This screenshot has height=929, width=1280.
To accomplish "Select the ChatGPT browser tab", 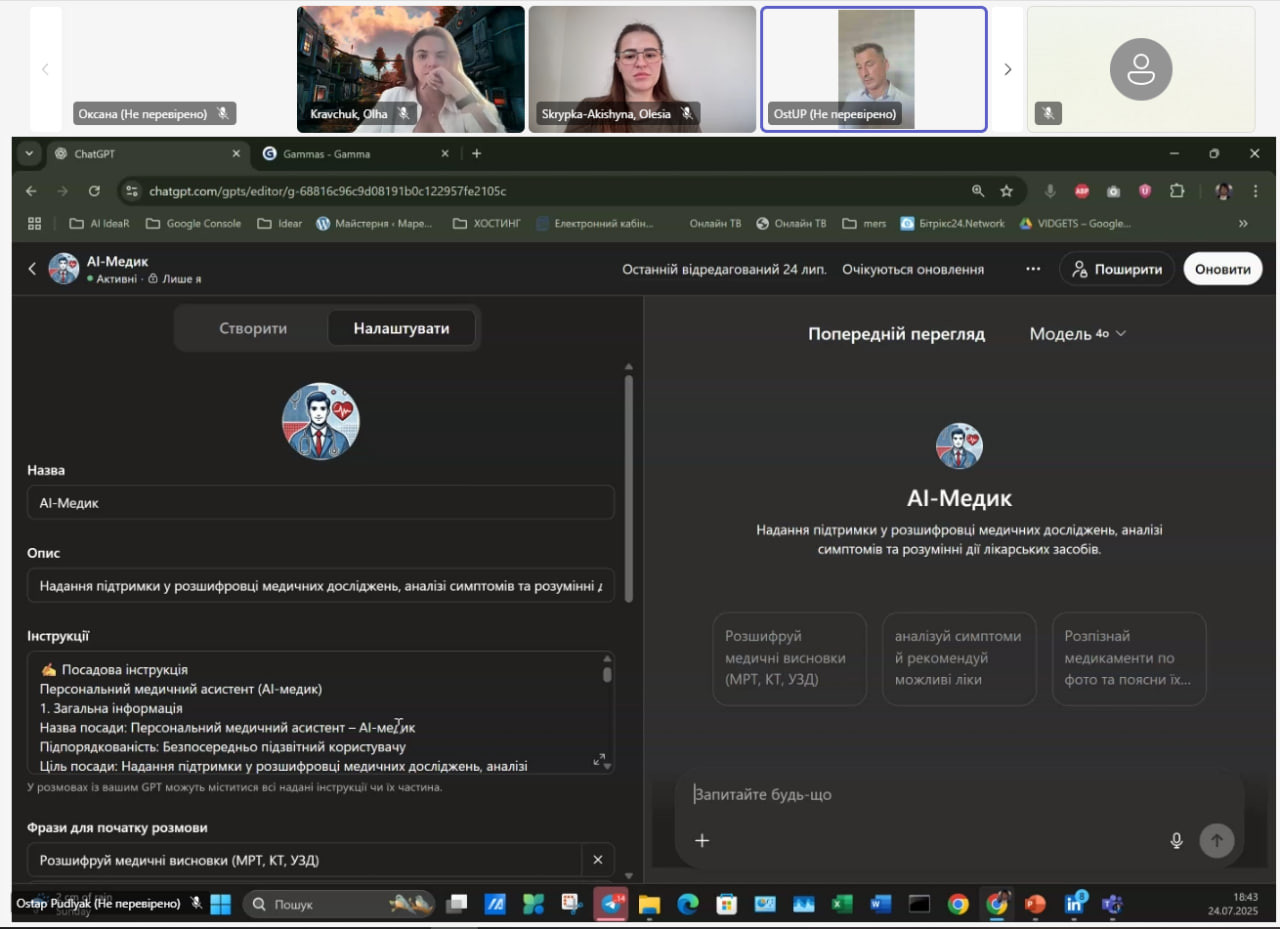I will pos(150,154).
